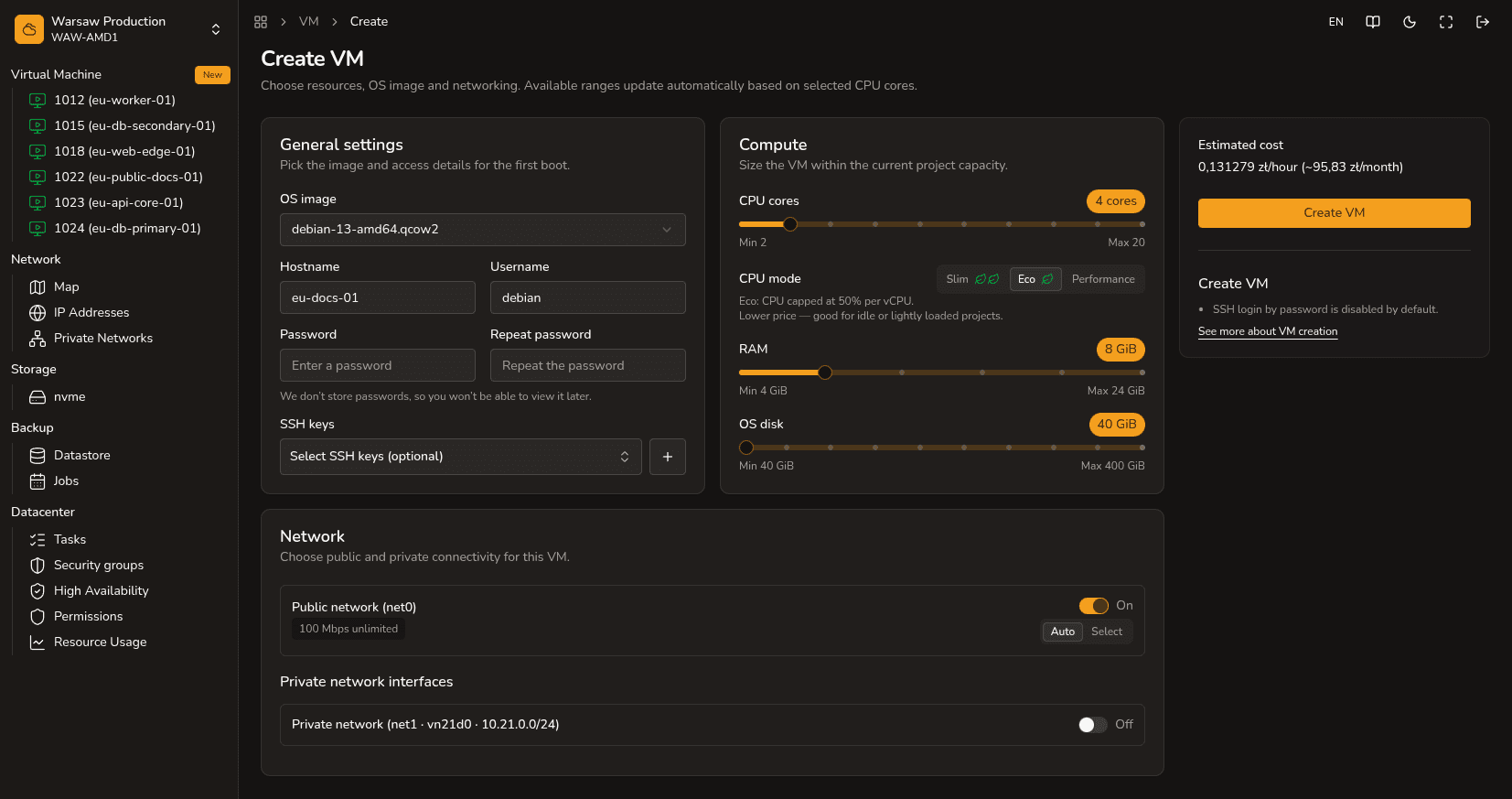Switch language via EN button
1512x799 pixels.
[1336, 22]
